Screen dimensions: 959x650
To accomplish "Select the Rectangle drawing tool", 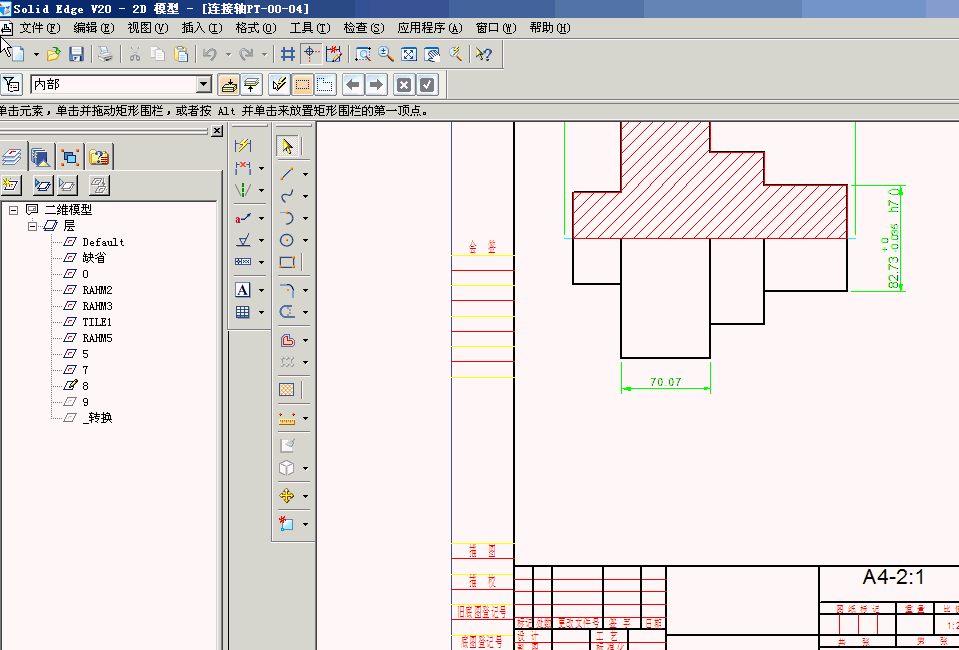I will 287,262.
